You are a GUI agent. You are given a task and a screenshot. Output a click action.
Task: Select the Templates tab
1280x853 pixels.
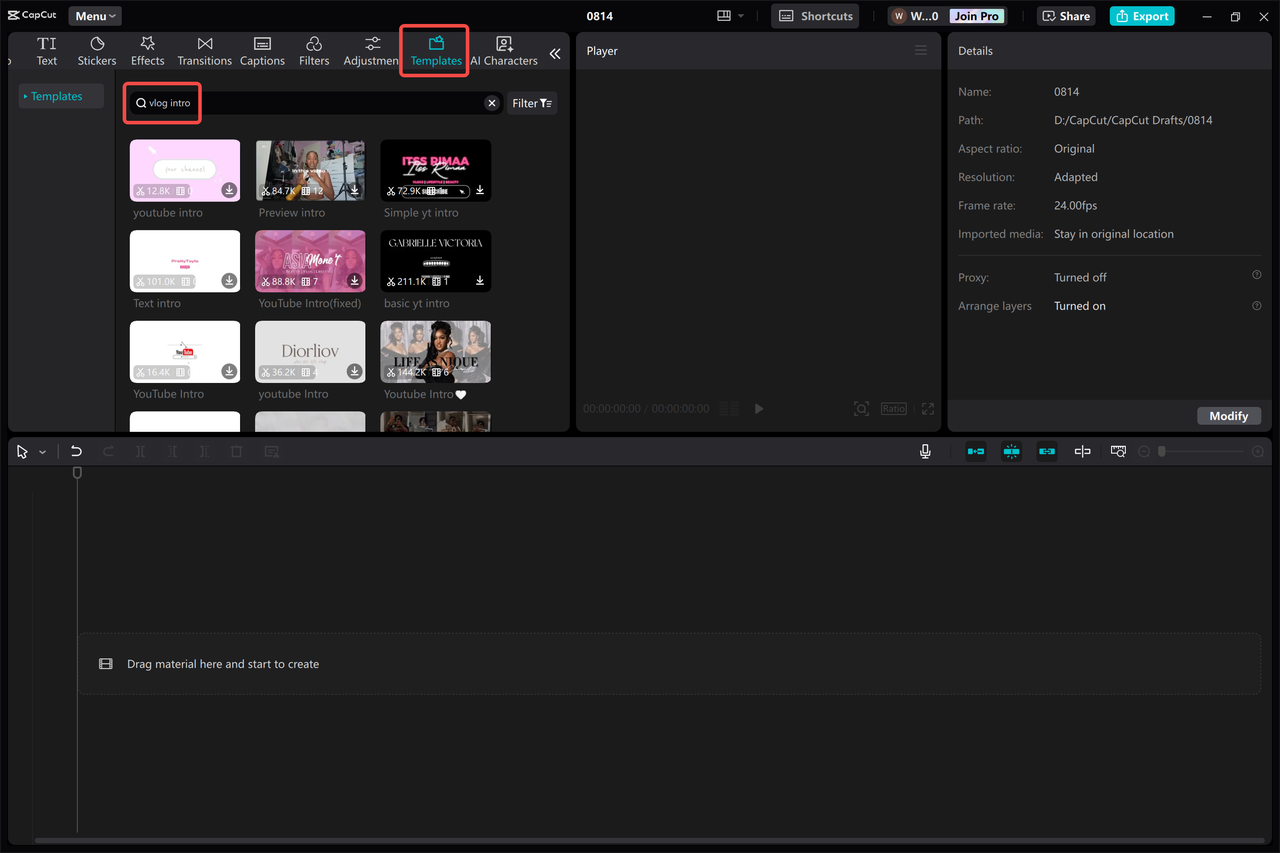pyautogui.click(x=436, y=51)
